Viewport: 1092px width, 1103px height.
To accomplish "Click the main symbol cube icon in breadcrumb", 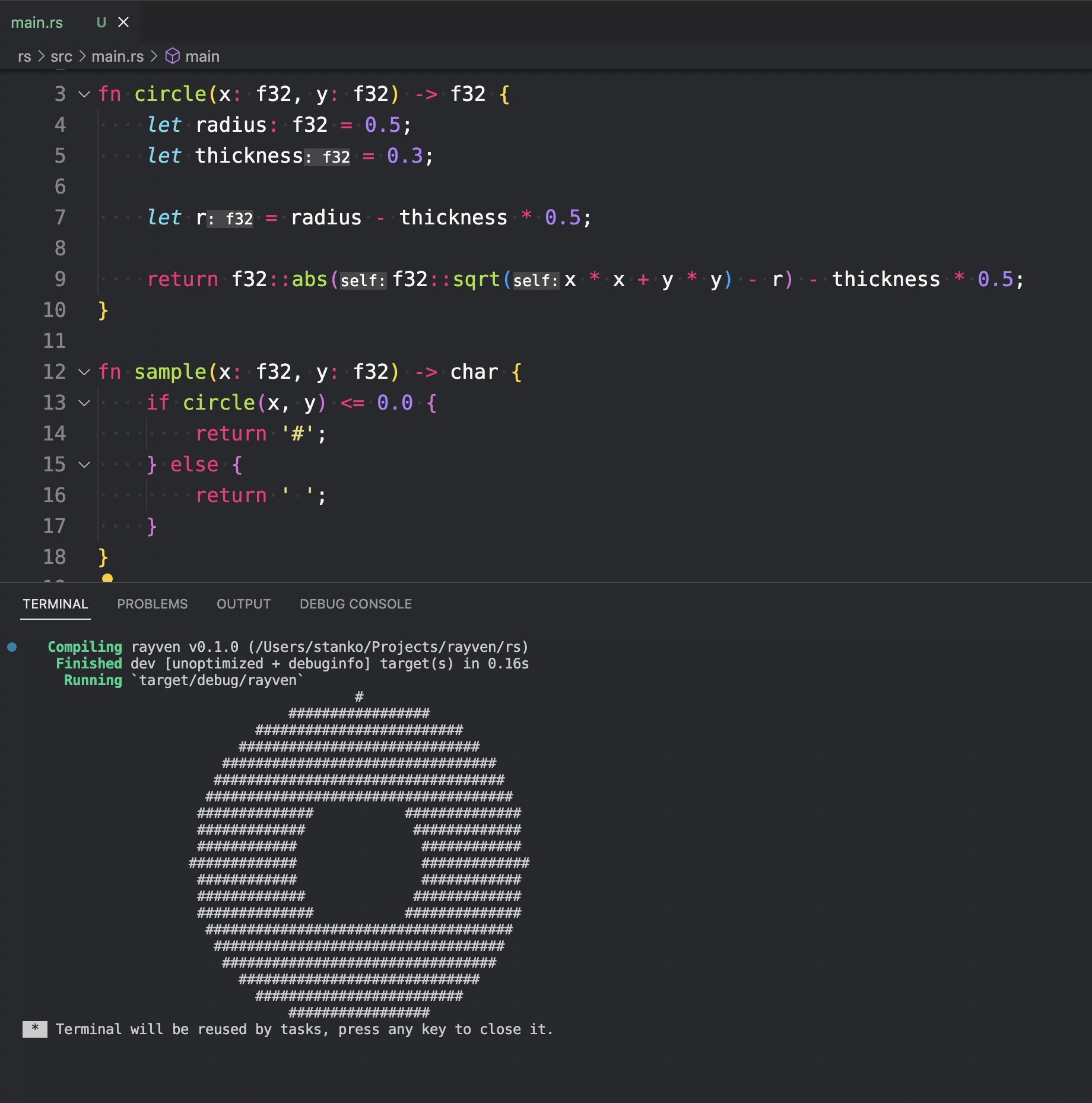I will click(x=172, y=56).
